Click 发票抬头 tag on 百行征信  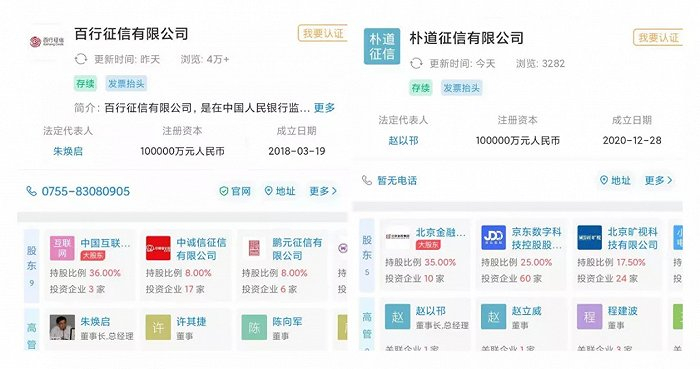(126, 84)
